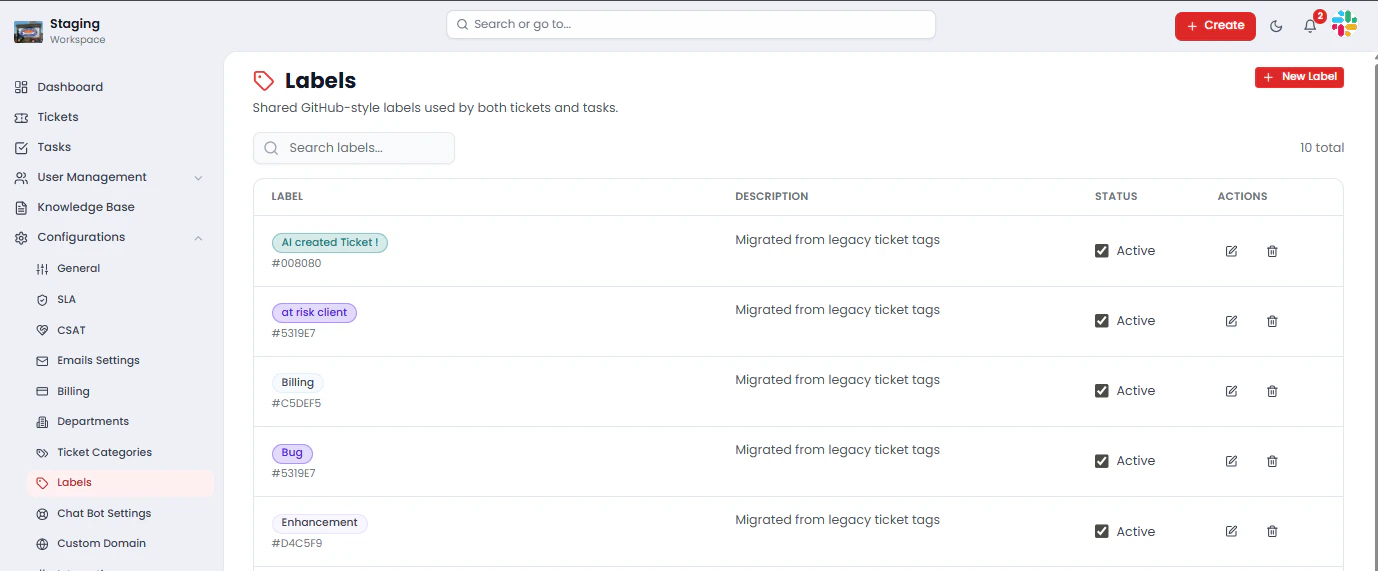Uncheck Active for Bug label
The image size is (1378, 571).
pos(1101,461)
